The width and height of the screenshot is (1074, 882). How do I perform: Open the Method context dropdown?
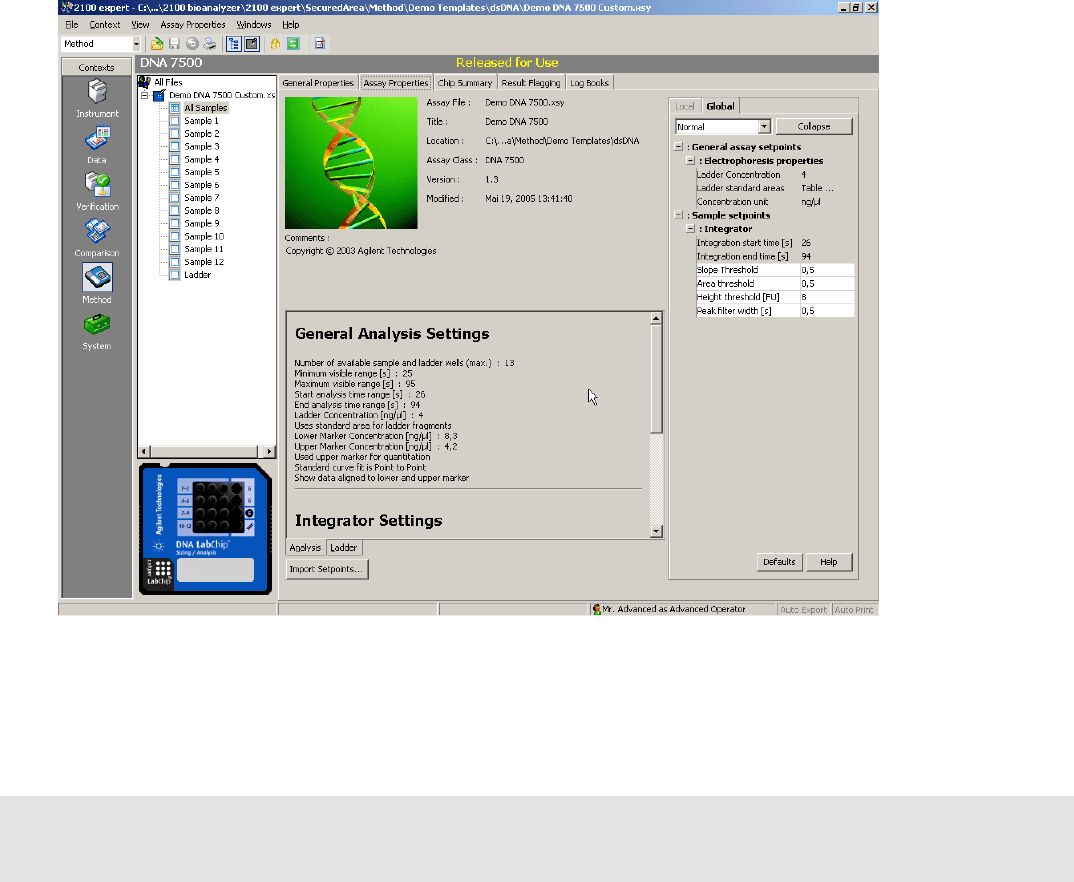(136, 44)
